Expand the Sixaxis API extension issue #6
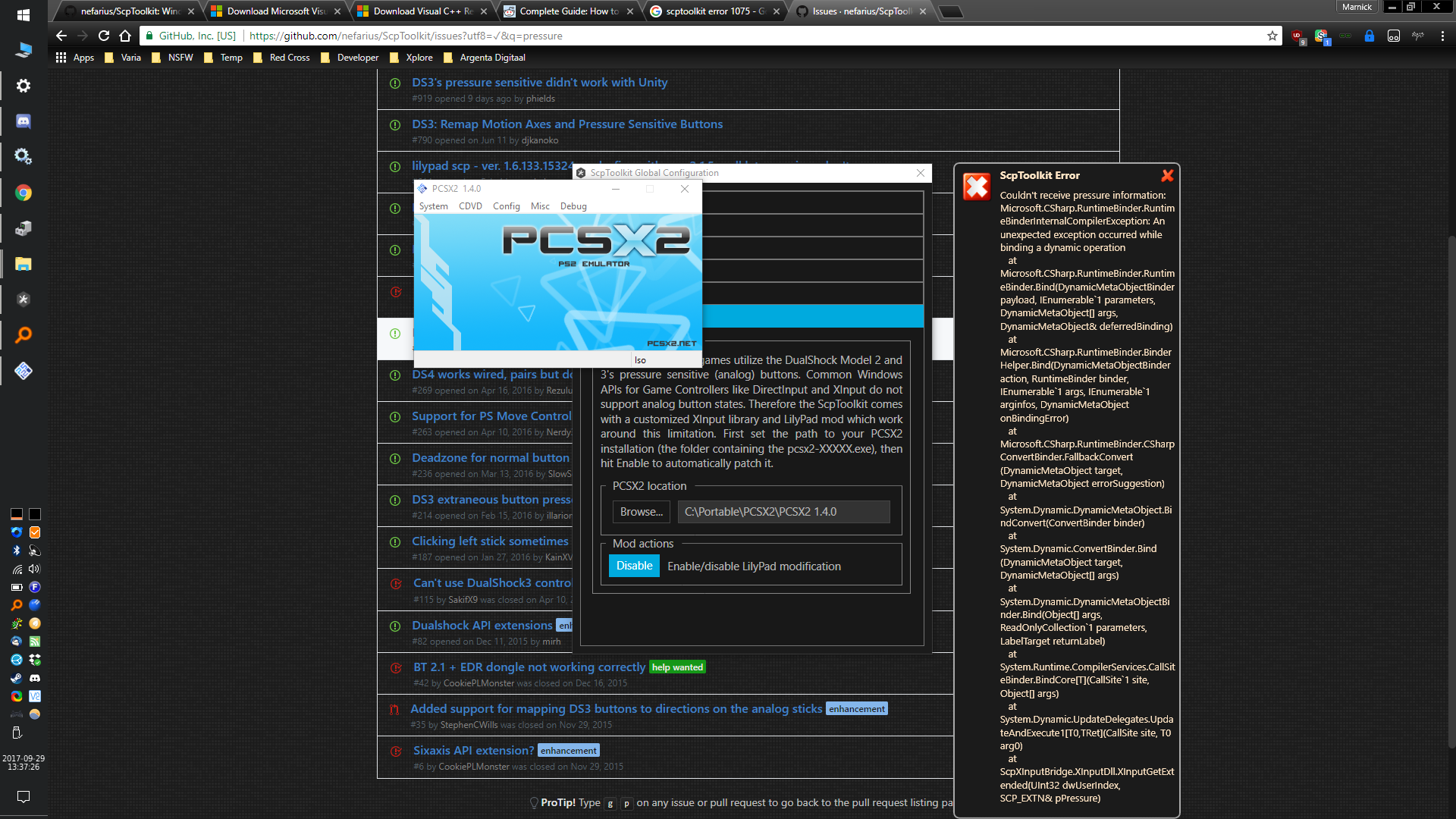1456x819 pixels. pos(471,750)
